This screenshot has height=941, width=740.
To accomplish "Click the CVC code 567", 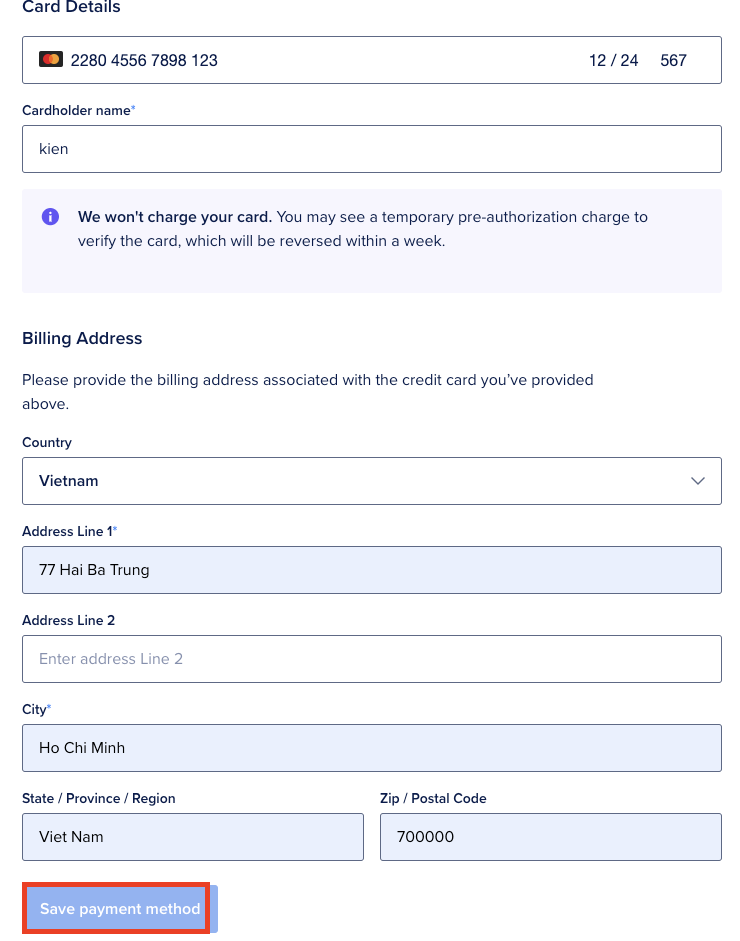I will (673, 60).
